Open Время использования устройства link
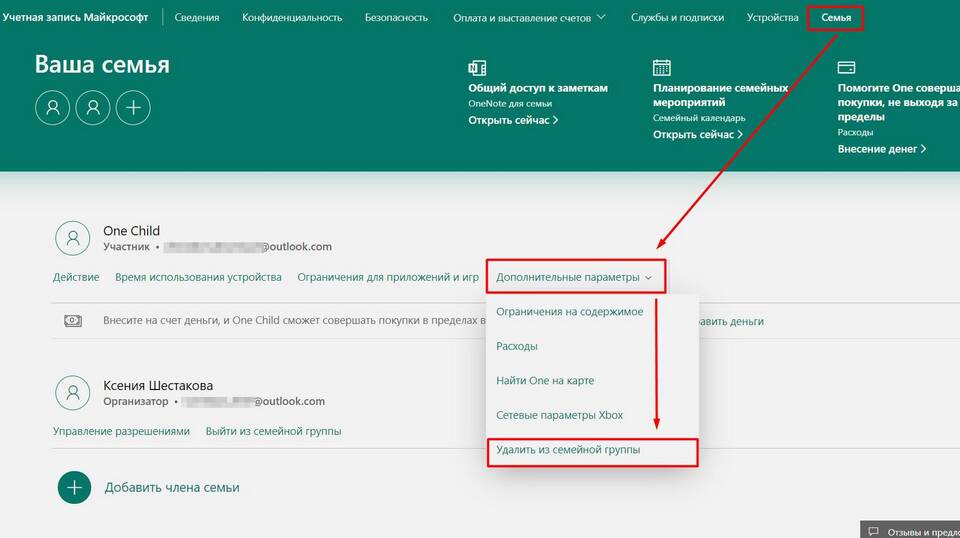Viewport: 960px width, 538px height. tap(198, 277)
